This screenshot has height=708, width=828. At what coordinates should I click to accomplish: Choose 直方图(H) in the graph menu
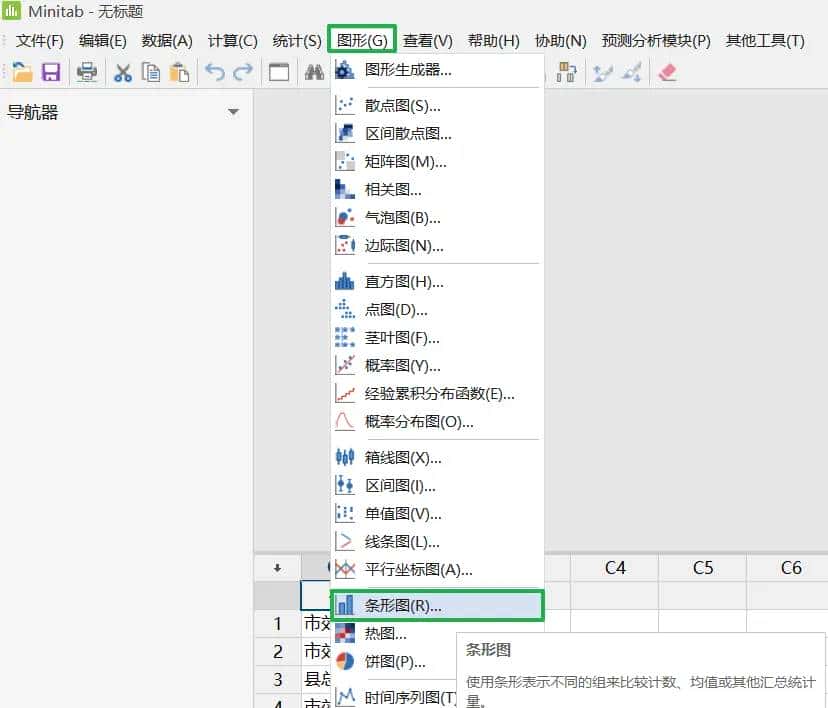(399, 281)
